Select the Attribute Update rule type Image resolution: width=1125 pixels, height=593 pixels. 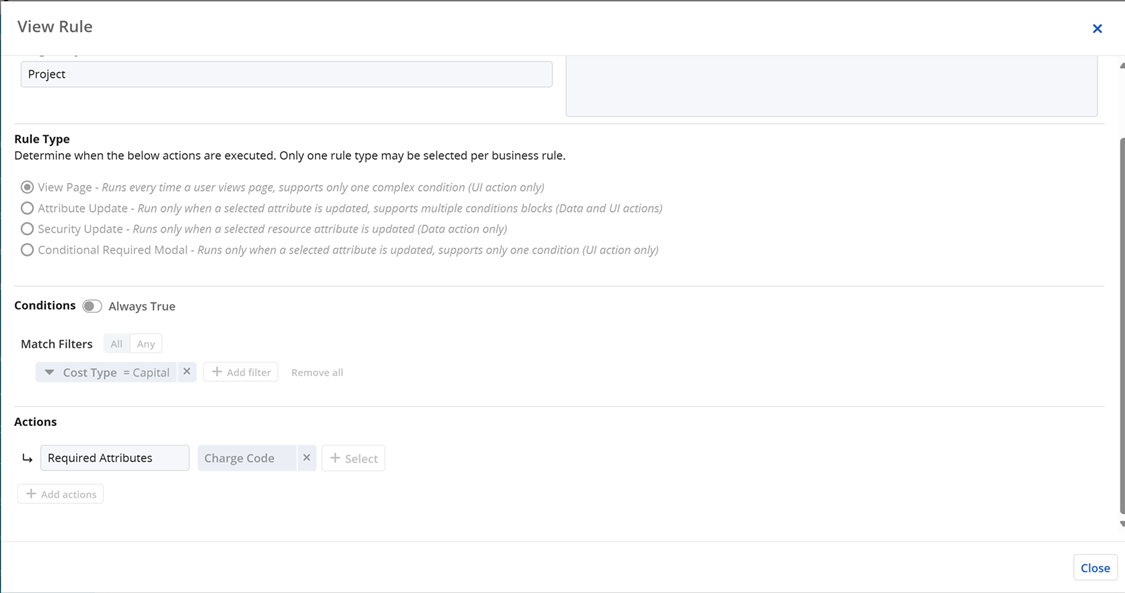click(x=27, y=208)
